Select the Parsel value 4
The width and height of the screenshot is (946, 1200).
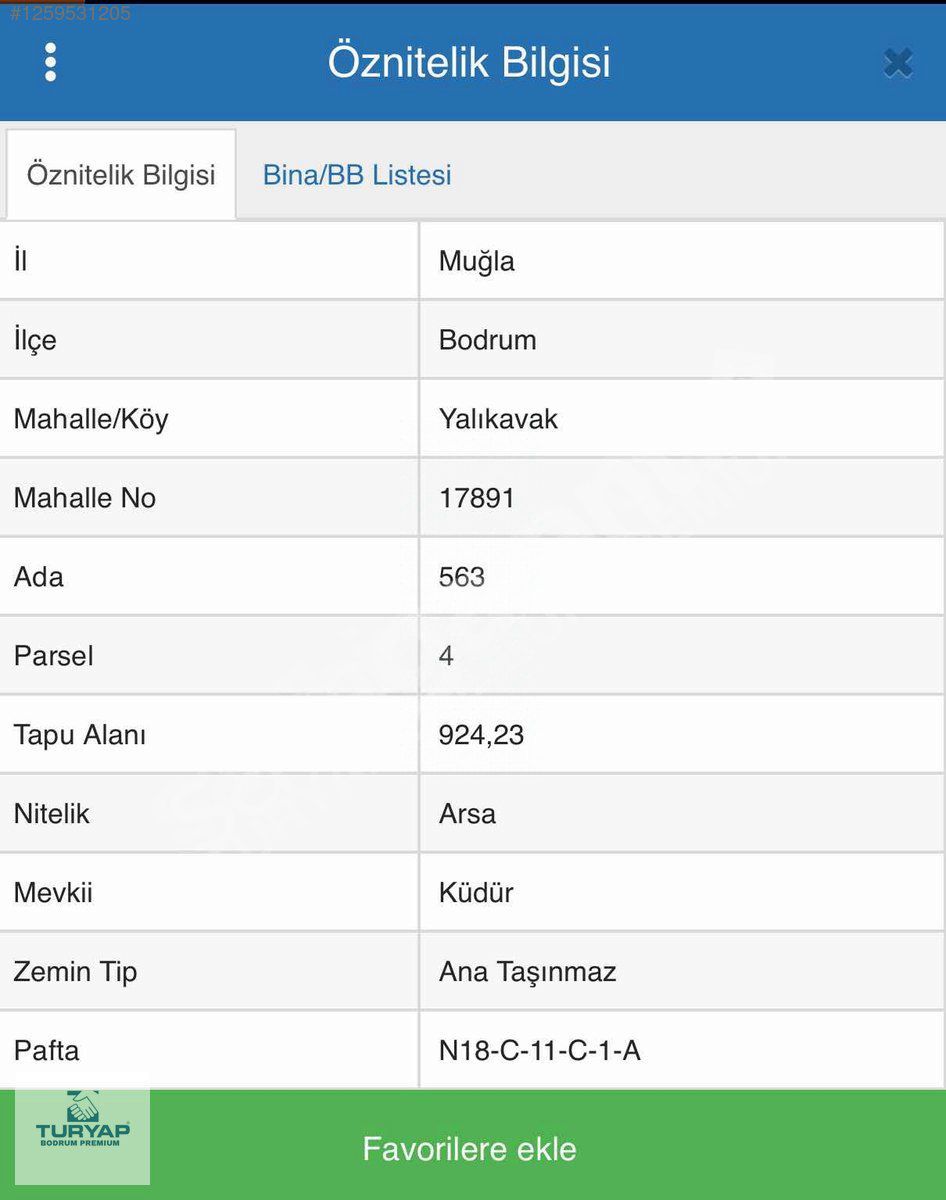point(446,656)
